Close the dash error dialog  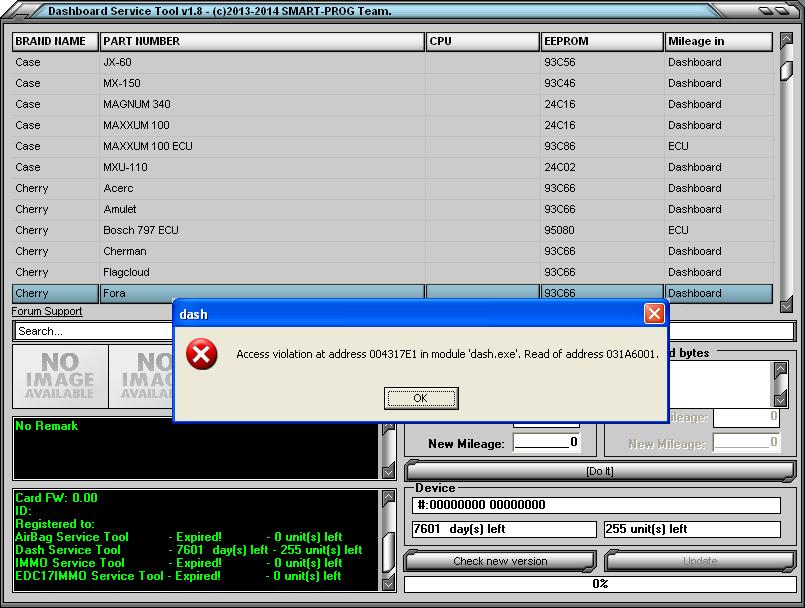654,313
